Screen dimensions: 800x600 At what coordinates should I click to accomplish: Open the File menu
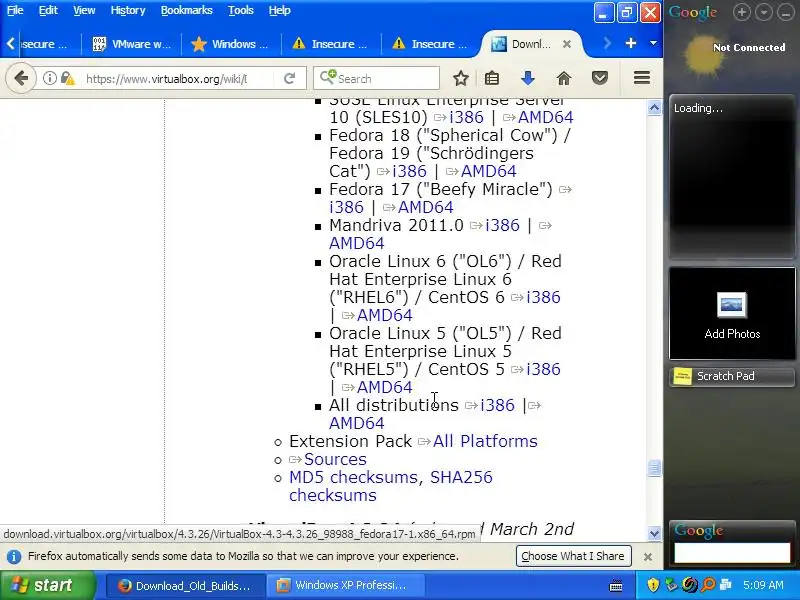(15, 10)
